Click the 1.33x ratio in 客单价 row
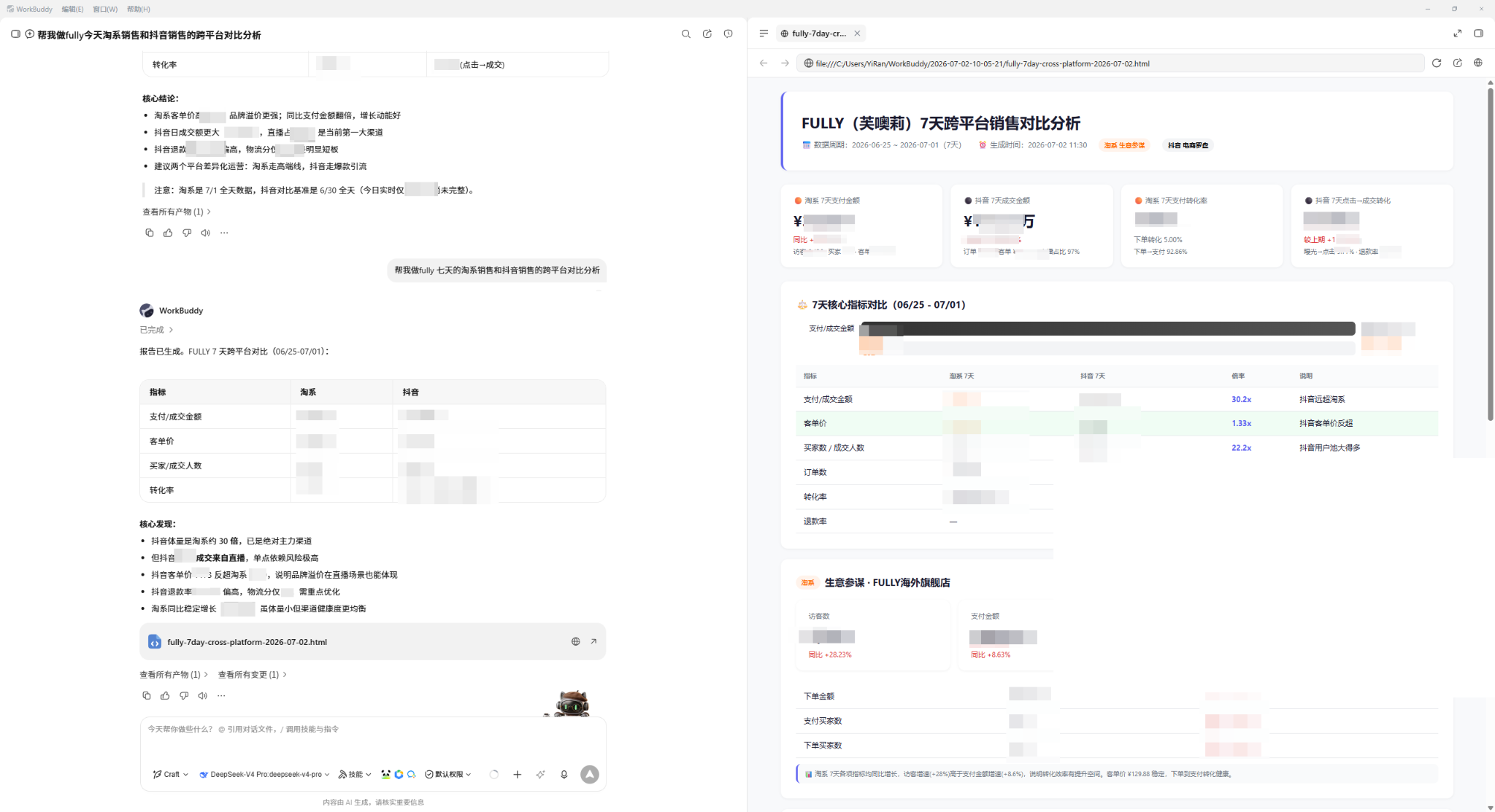This screenshot has width=1495, height=812. coord(1241,423)
